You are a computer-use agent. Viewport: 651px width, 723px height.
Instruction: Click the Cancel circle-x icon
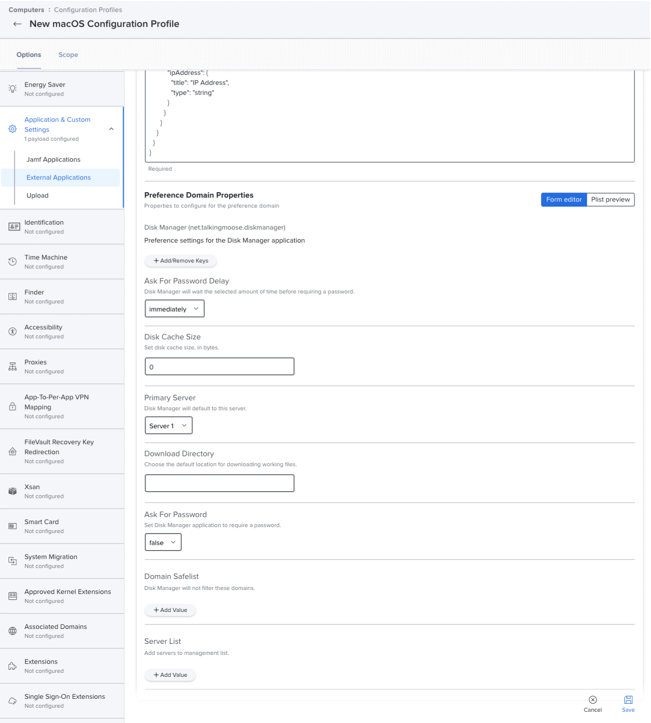593,700
